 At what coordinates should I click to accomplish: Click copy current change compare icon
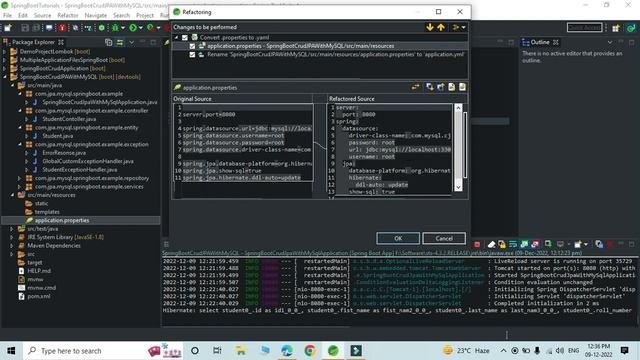(x=441, y=87)
